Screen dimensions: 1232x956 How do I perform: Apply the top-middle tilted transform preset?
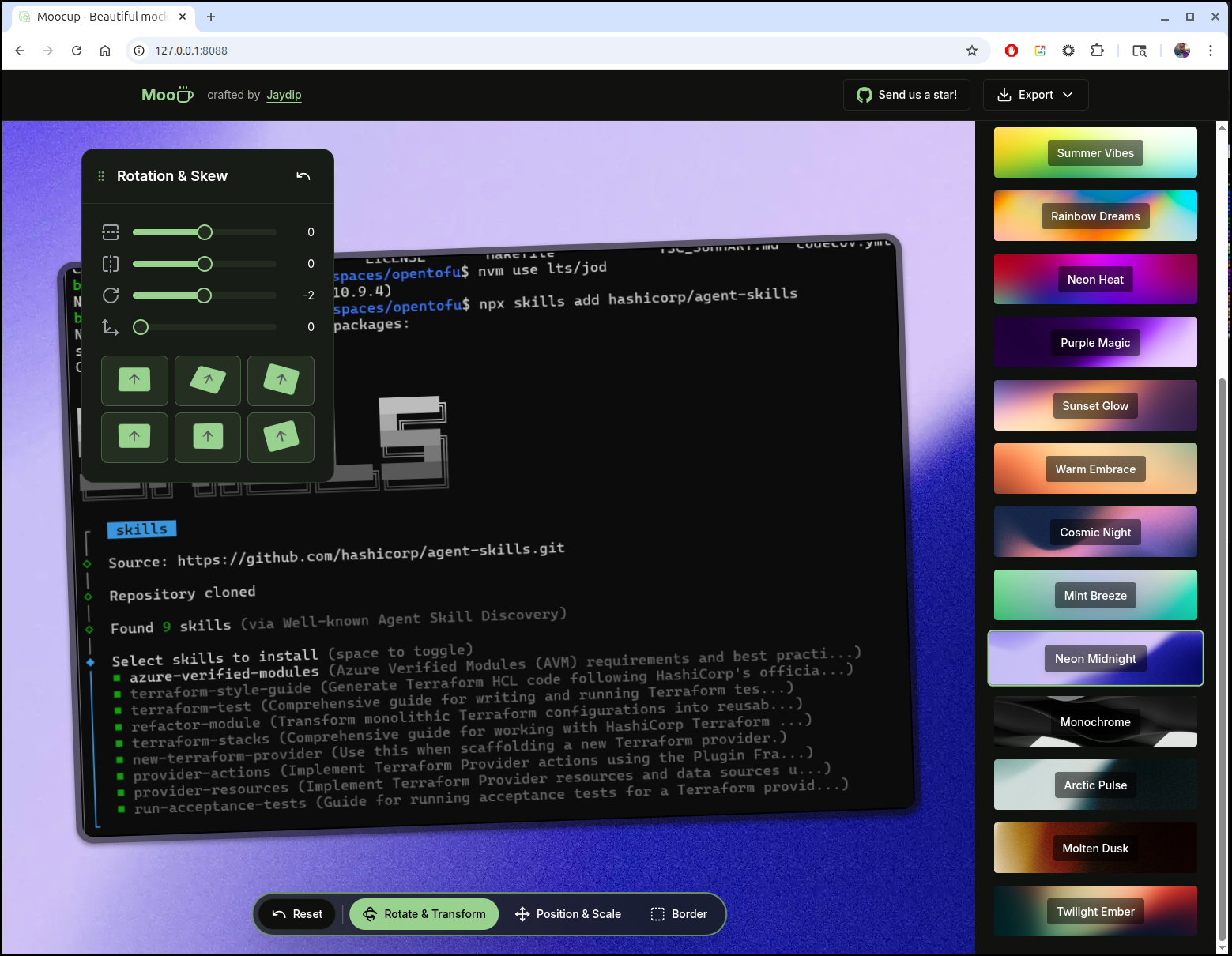[x=208, y=380]
